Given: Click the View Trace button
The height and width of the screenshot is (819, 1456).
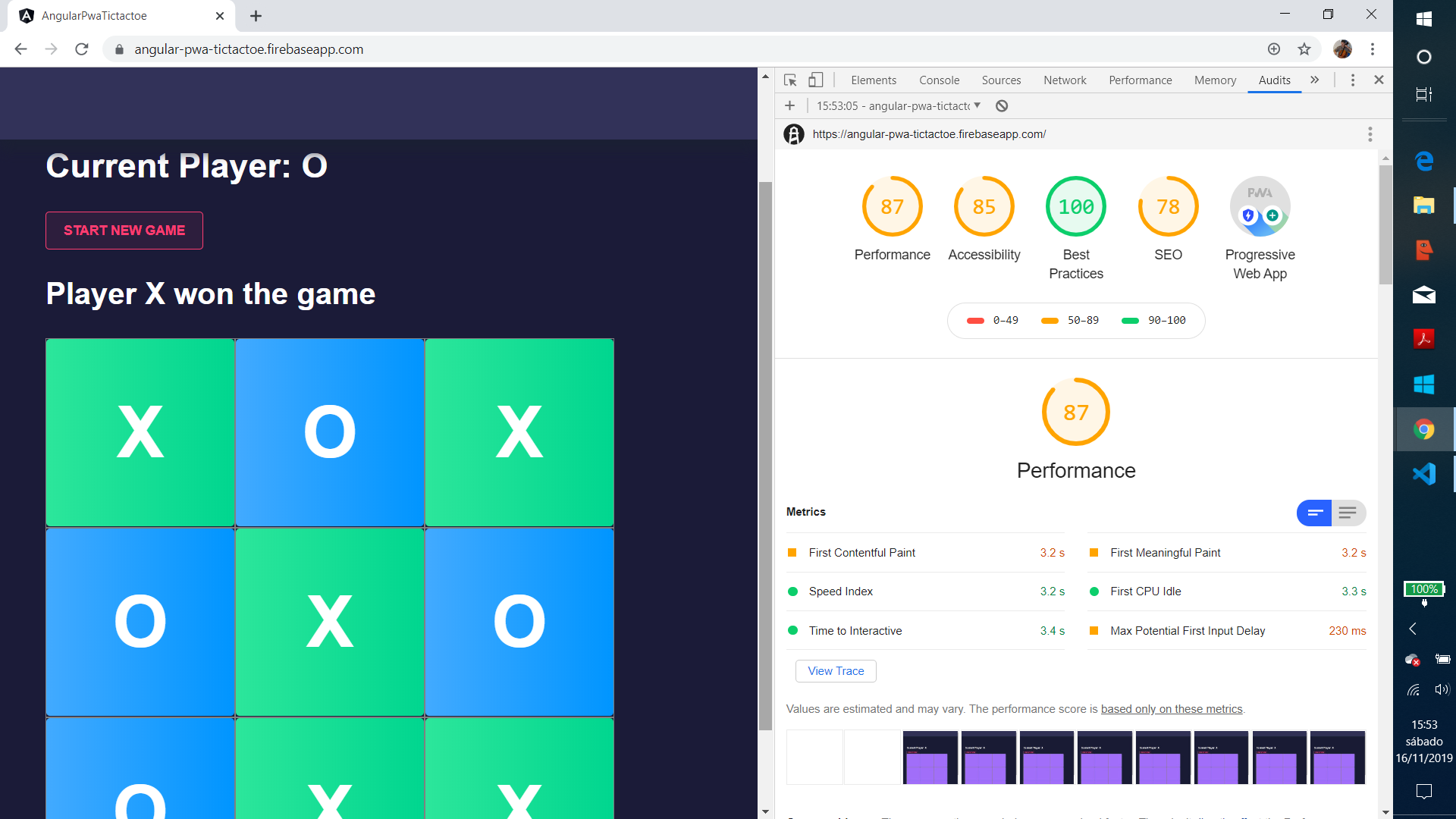Looking at the screenshot, I should (834, 671).
